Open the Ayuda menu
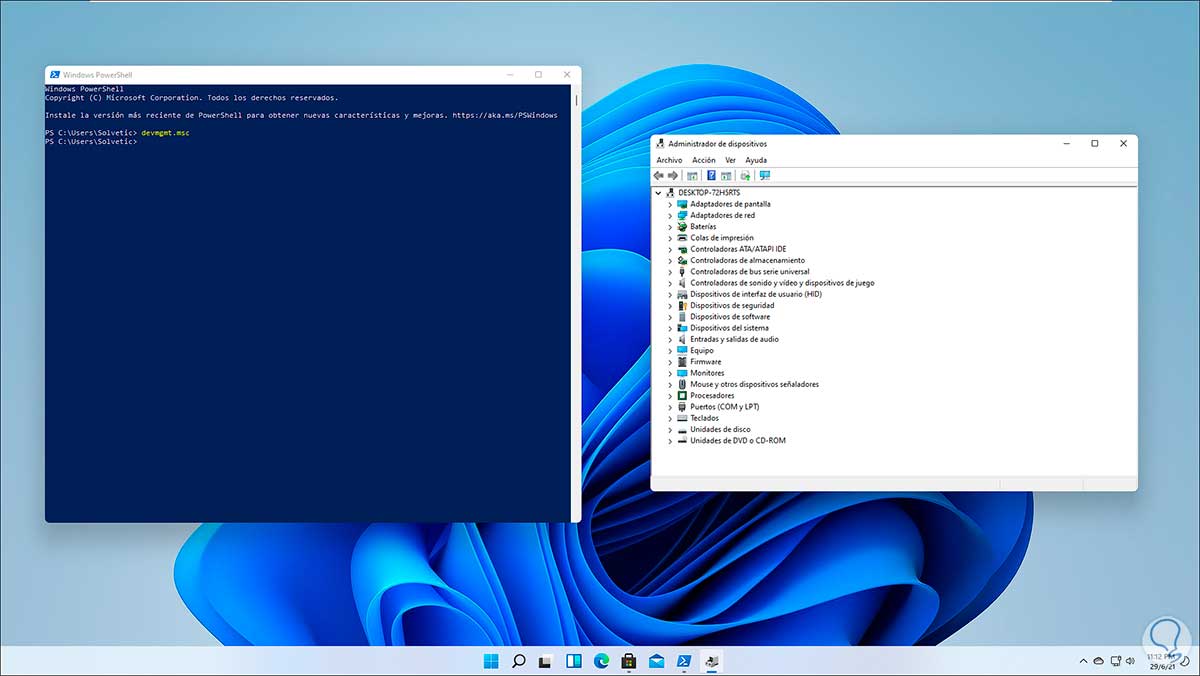The height and width of the screenshot is (676, 1200). coord(756,160)
